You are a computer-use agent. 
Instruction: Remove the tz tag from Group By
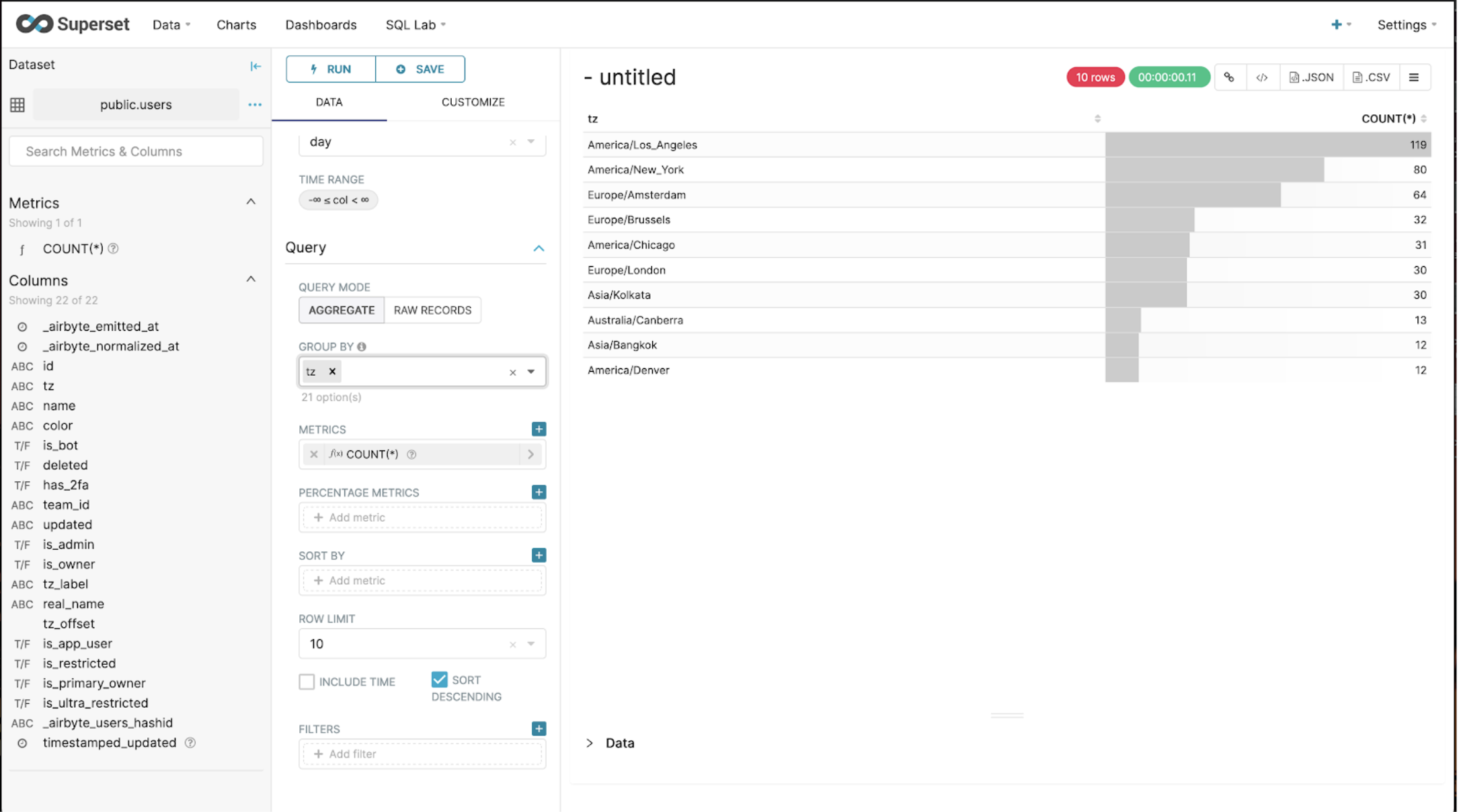(x=332, y=371)
